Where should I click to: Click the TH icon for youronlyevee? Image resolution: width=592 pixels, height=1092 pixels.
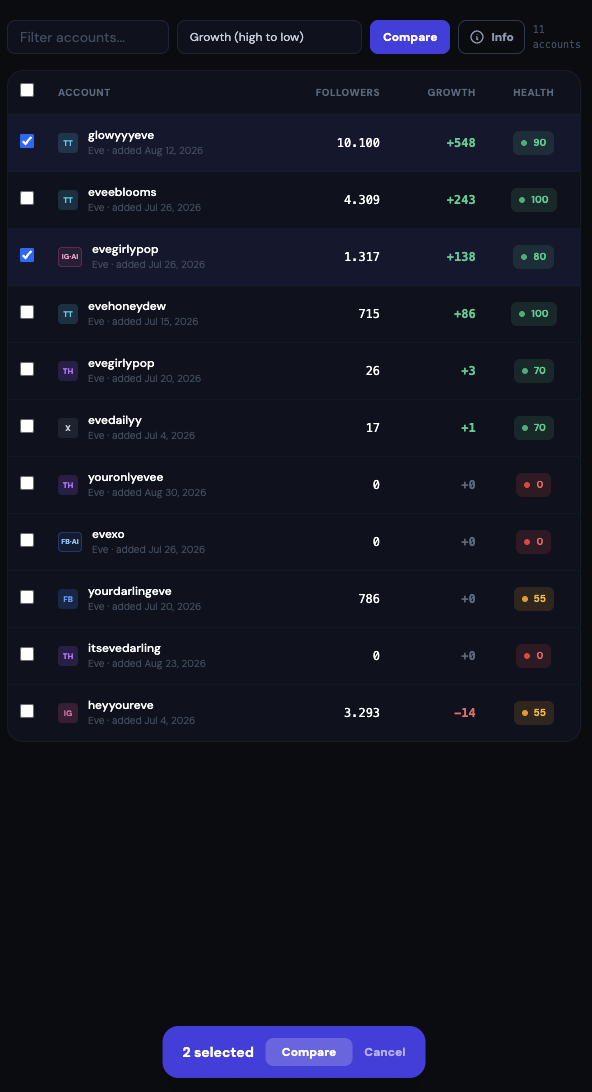[x=68, y=485]
